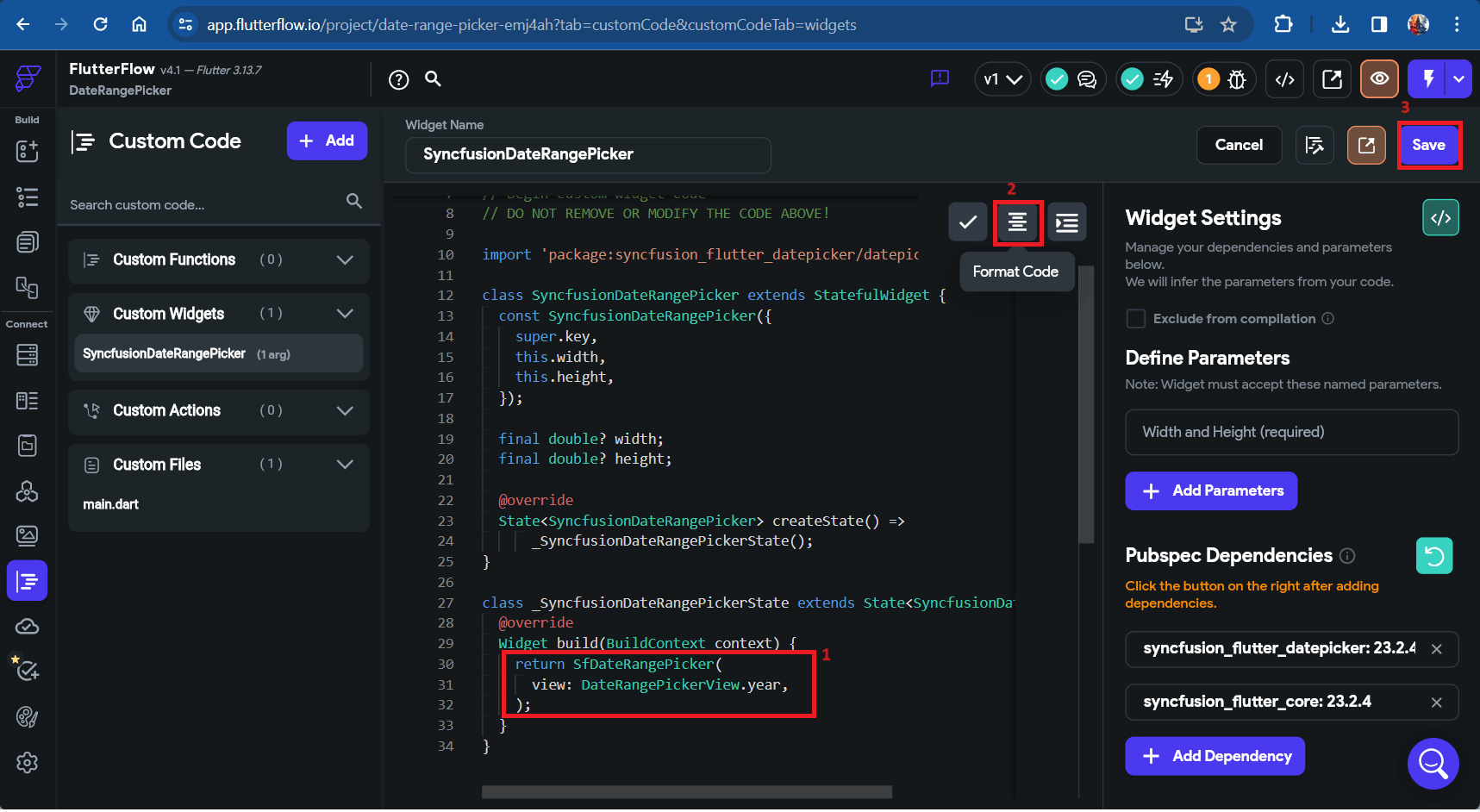The height and width of the screenshot is (812, 1480).
Task: Open the API Calls sidebar icon
Action: tap(27, 491)
